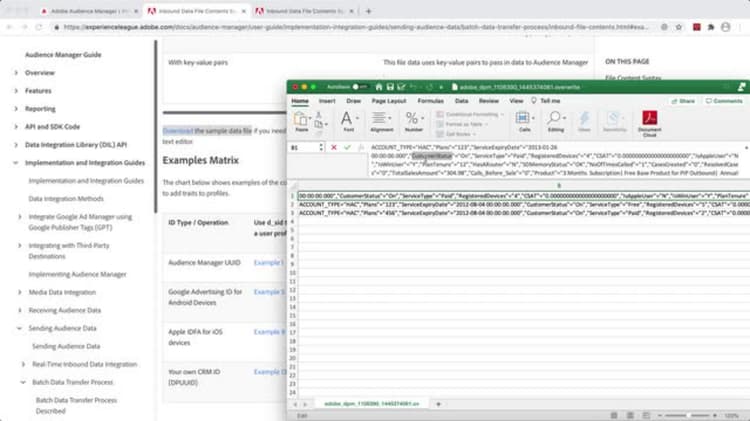Click the Name Box showing B1
Image resolution: width=750 pixels, height=421 pixels.
303,147
